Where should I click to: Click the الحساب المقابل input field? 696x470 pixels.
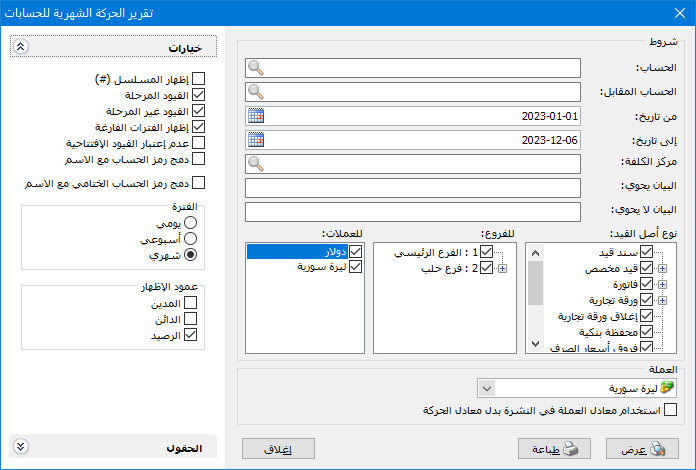pyautogui.click(x=413, y=92)
